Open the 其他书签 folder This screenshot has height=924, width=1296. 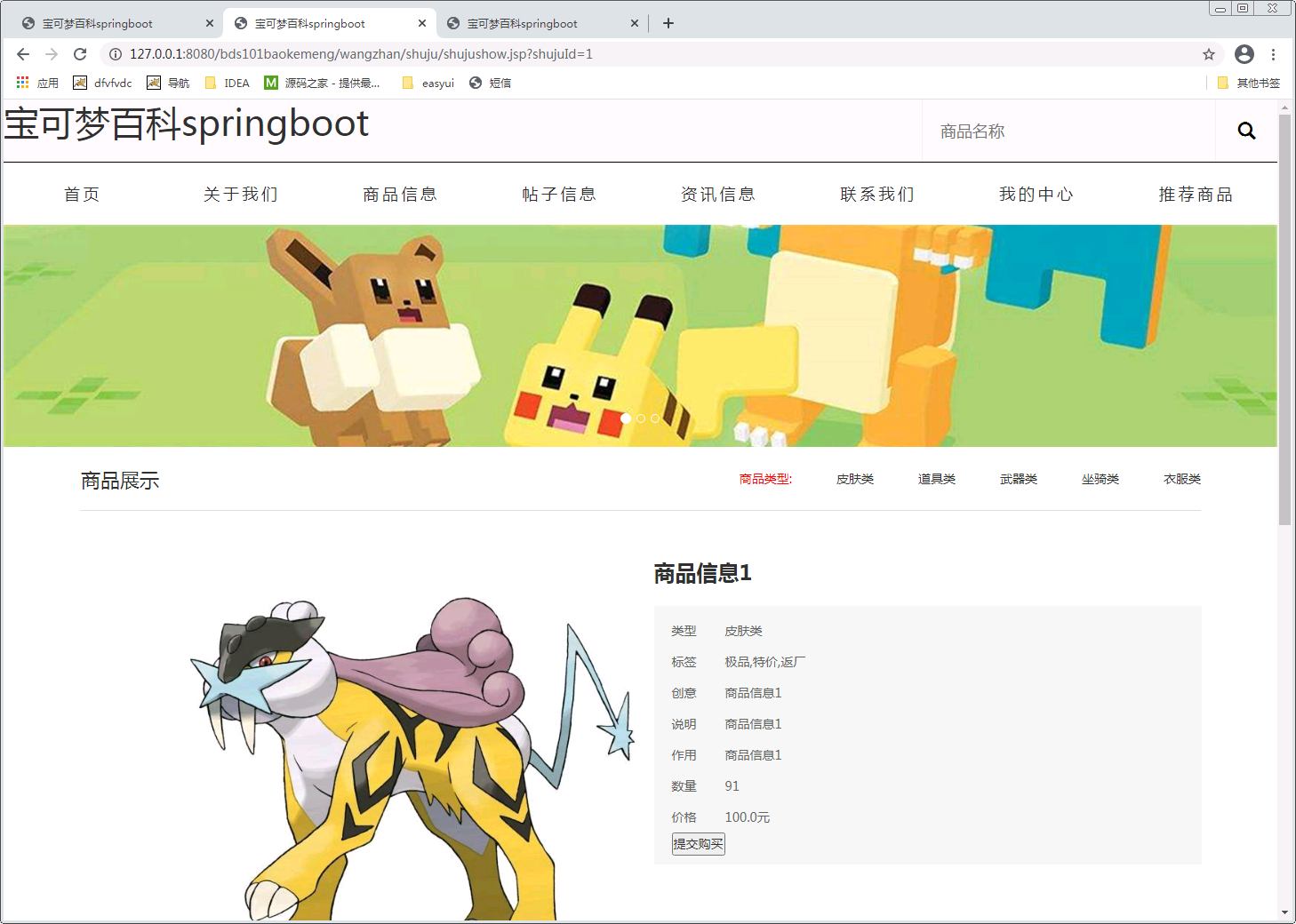[x=1249, y=83]
